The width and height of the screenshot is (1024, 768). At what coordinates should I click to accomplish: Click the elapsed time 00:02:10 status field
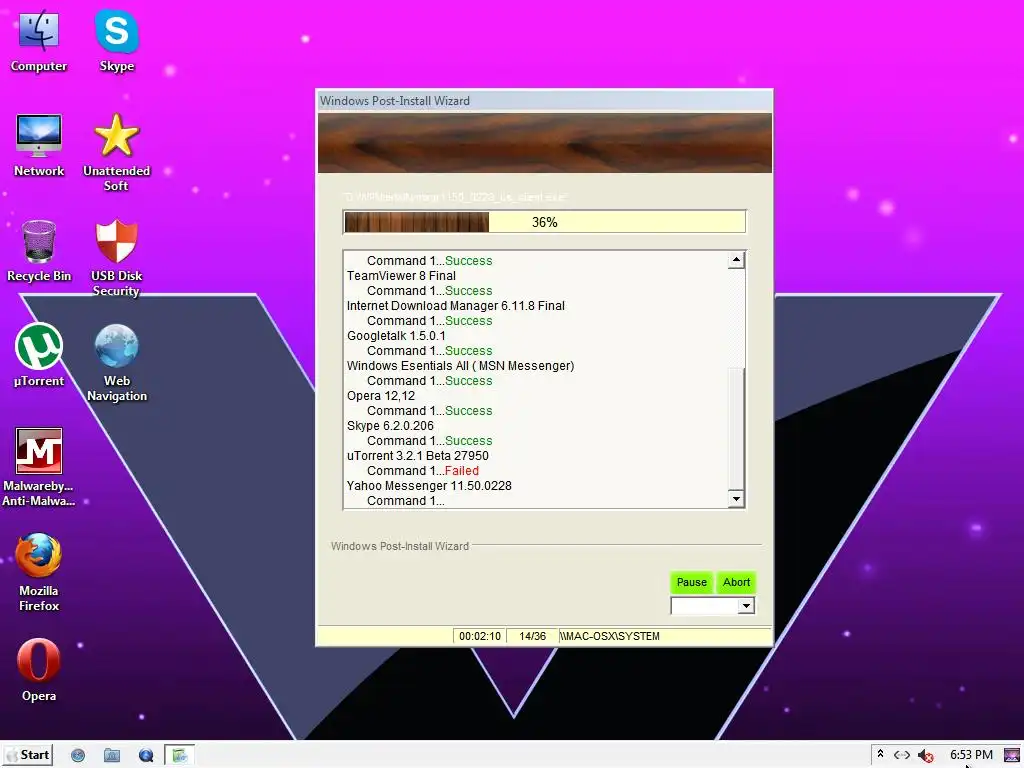coord(479,636)
